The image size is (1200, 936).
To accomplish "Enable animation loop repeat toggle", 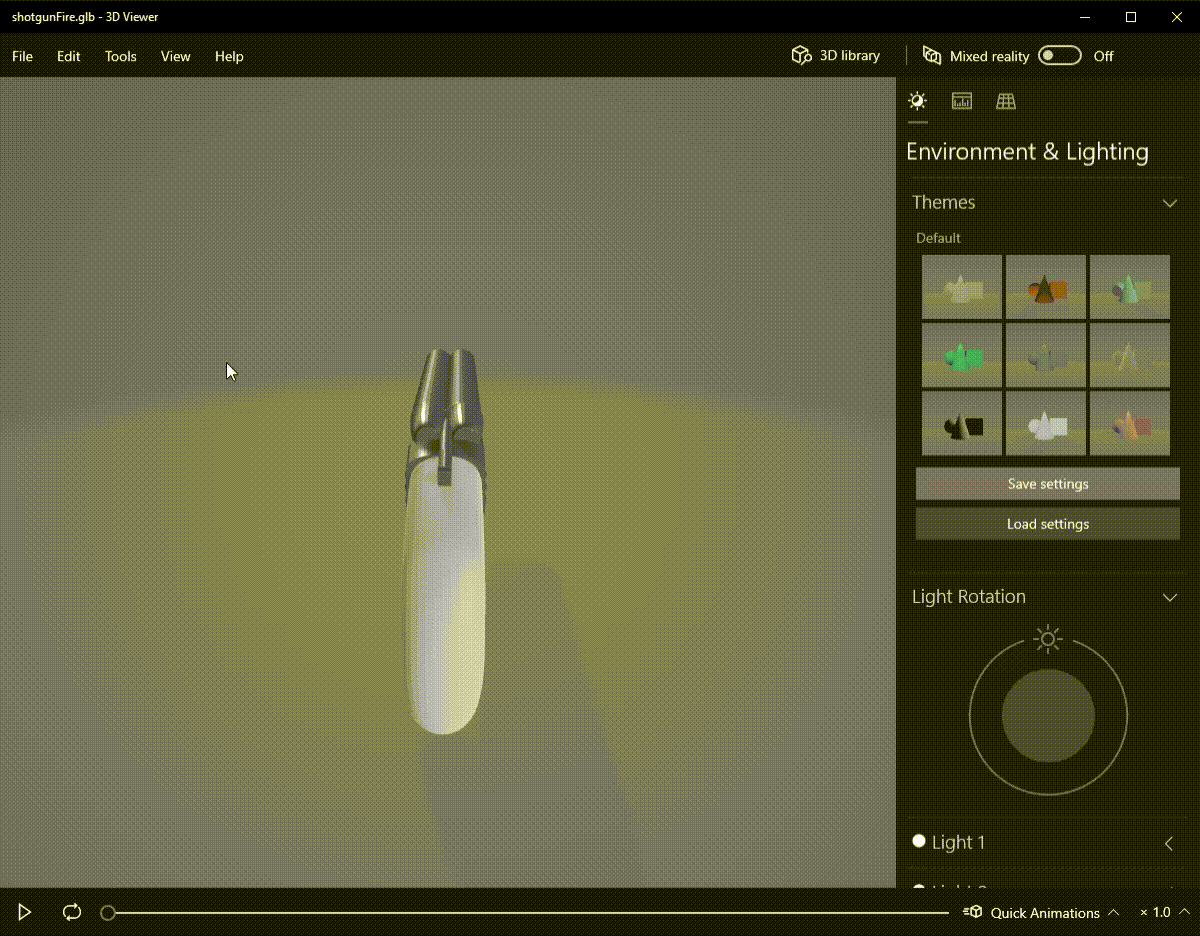I will pos(71,912).
